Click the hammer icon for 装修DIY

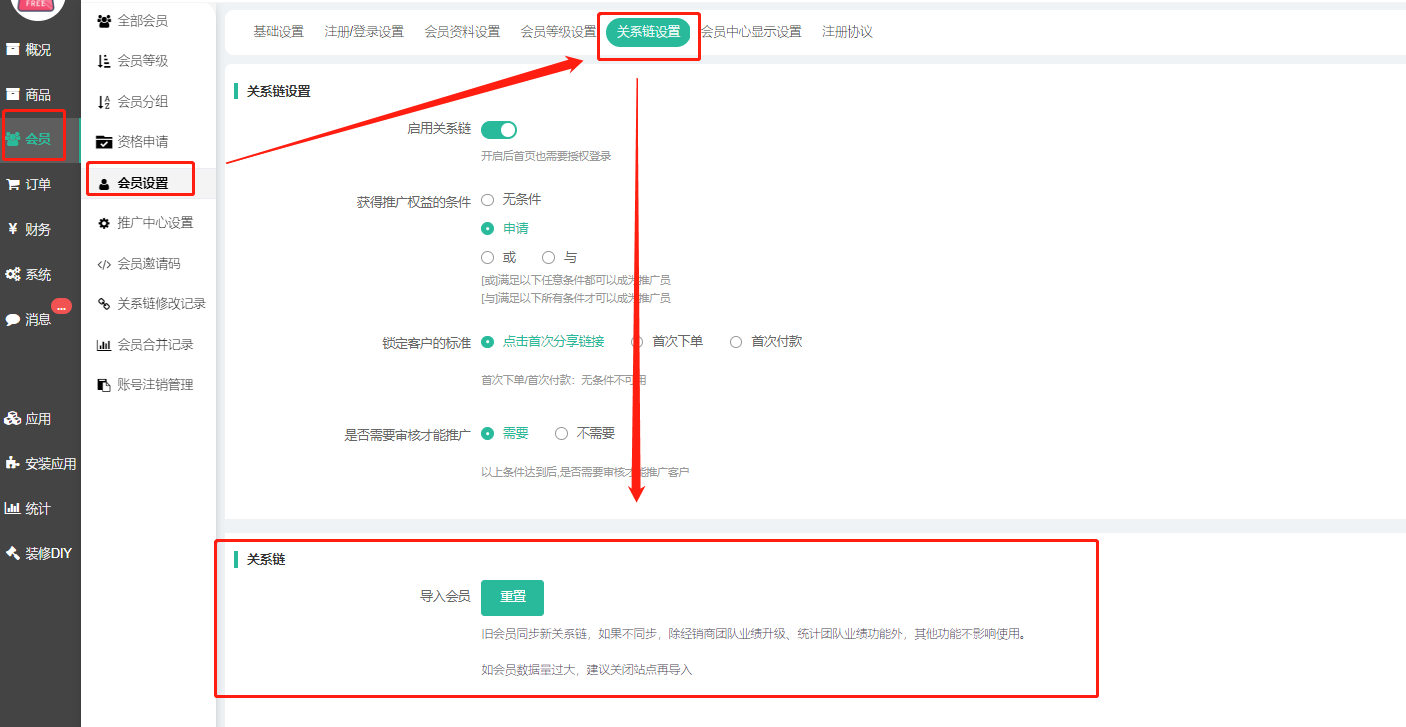13,553
